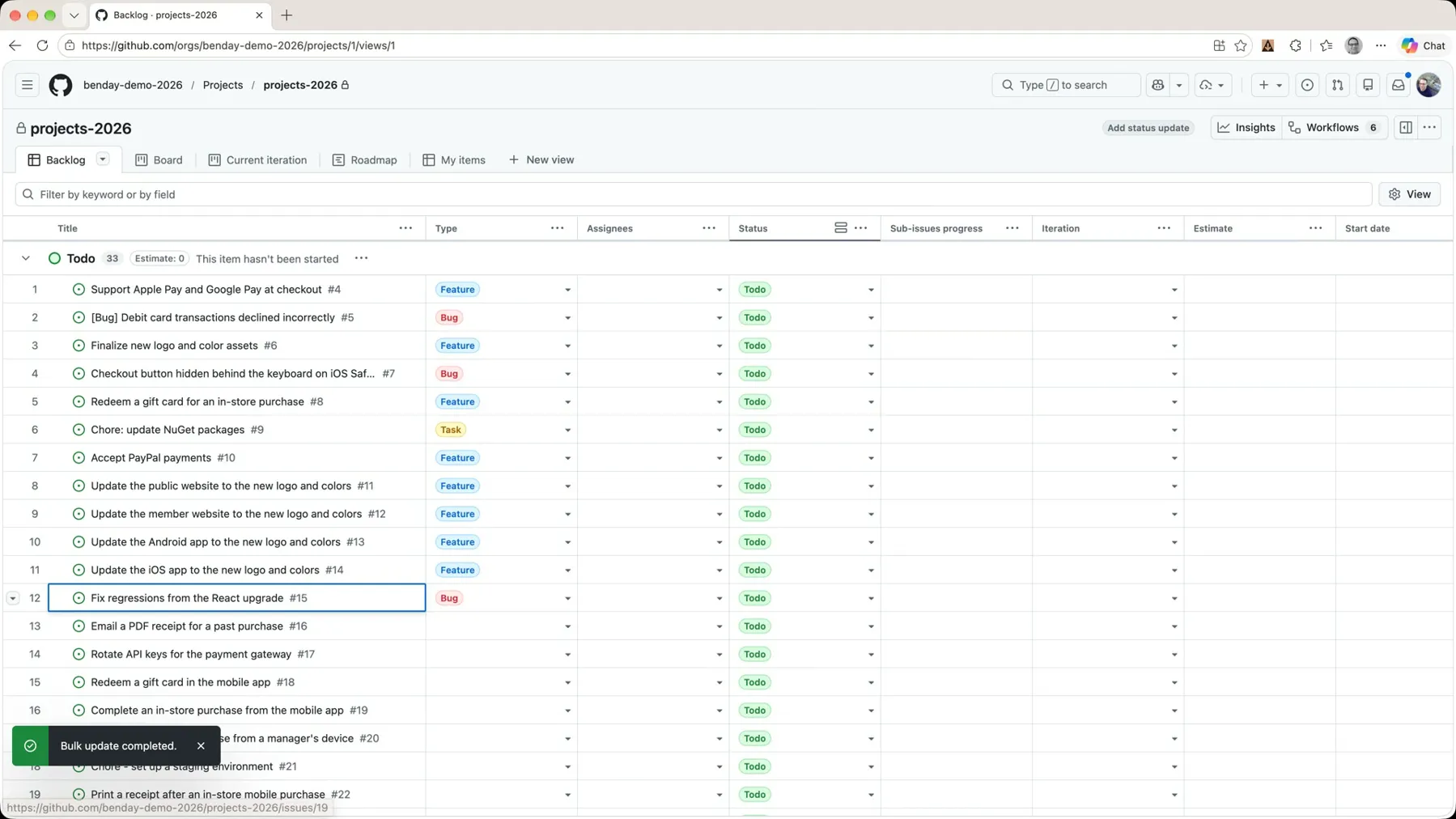1456x819 pixels.
Task: Open Insights
Action: tap(1246, 127)
